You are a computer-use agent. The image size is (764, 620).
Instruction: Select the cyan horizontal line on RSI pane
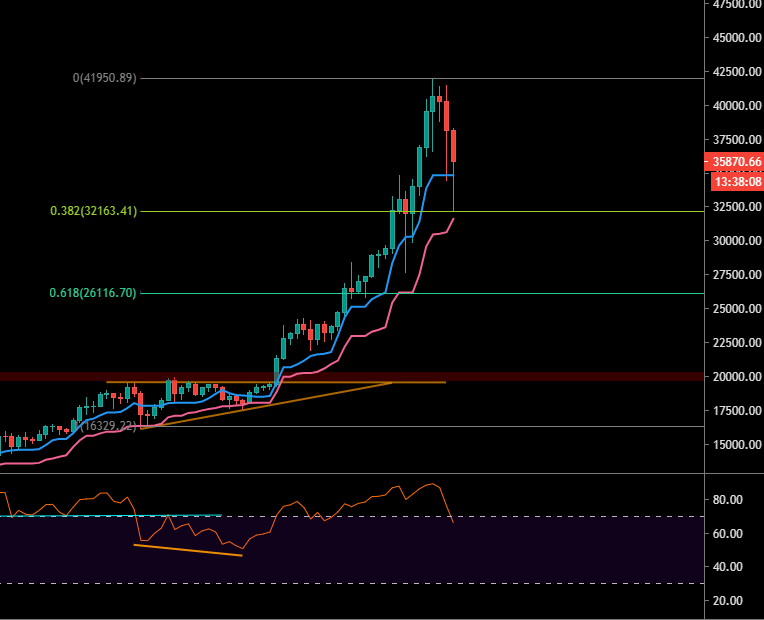(111, 515)
